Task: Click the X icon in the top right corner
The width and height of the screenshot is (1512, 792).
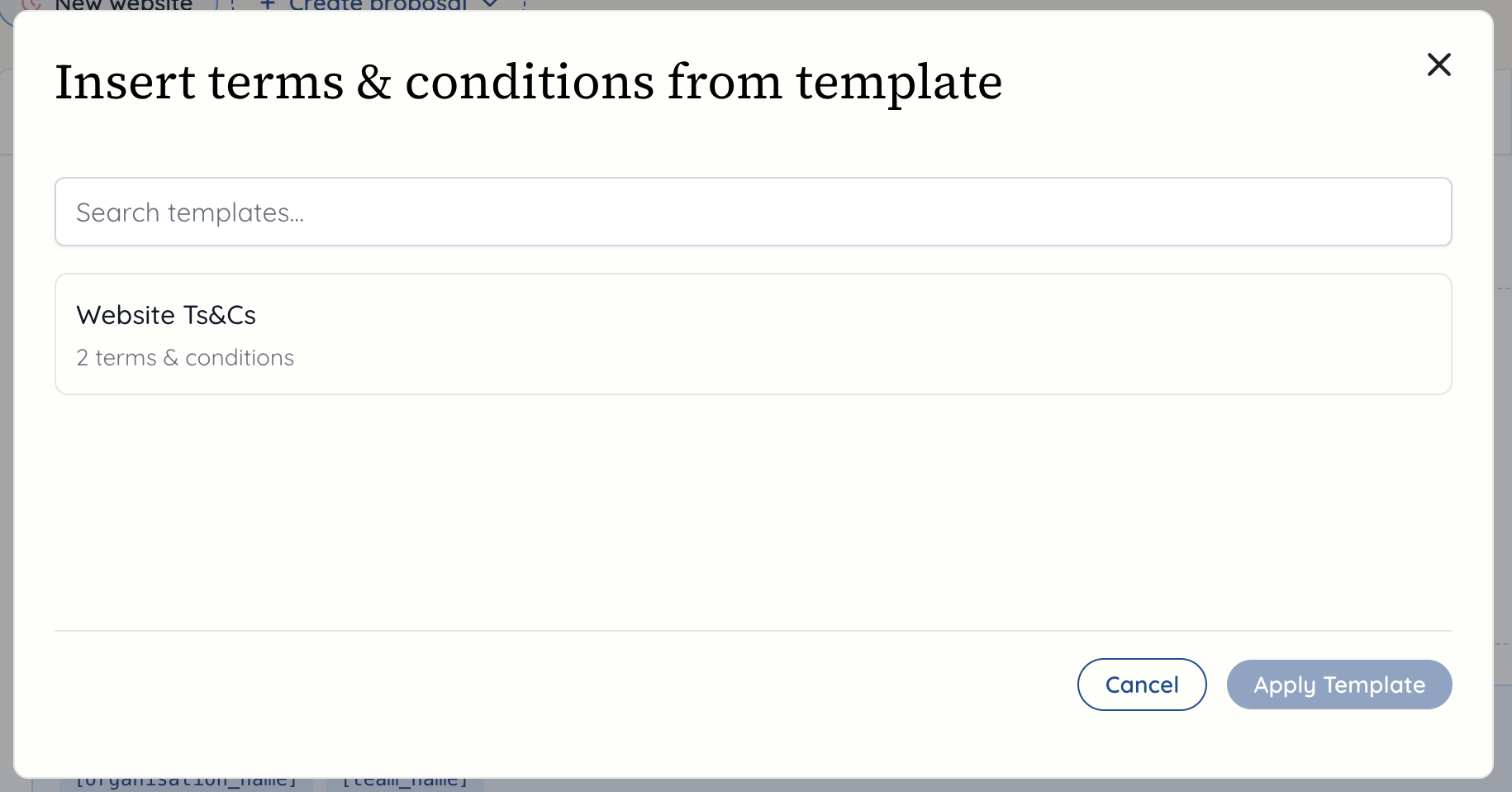Action: (x=1438, y=64)
